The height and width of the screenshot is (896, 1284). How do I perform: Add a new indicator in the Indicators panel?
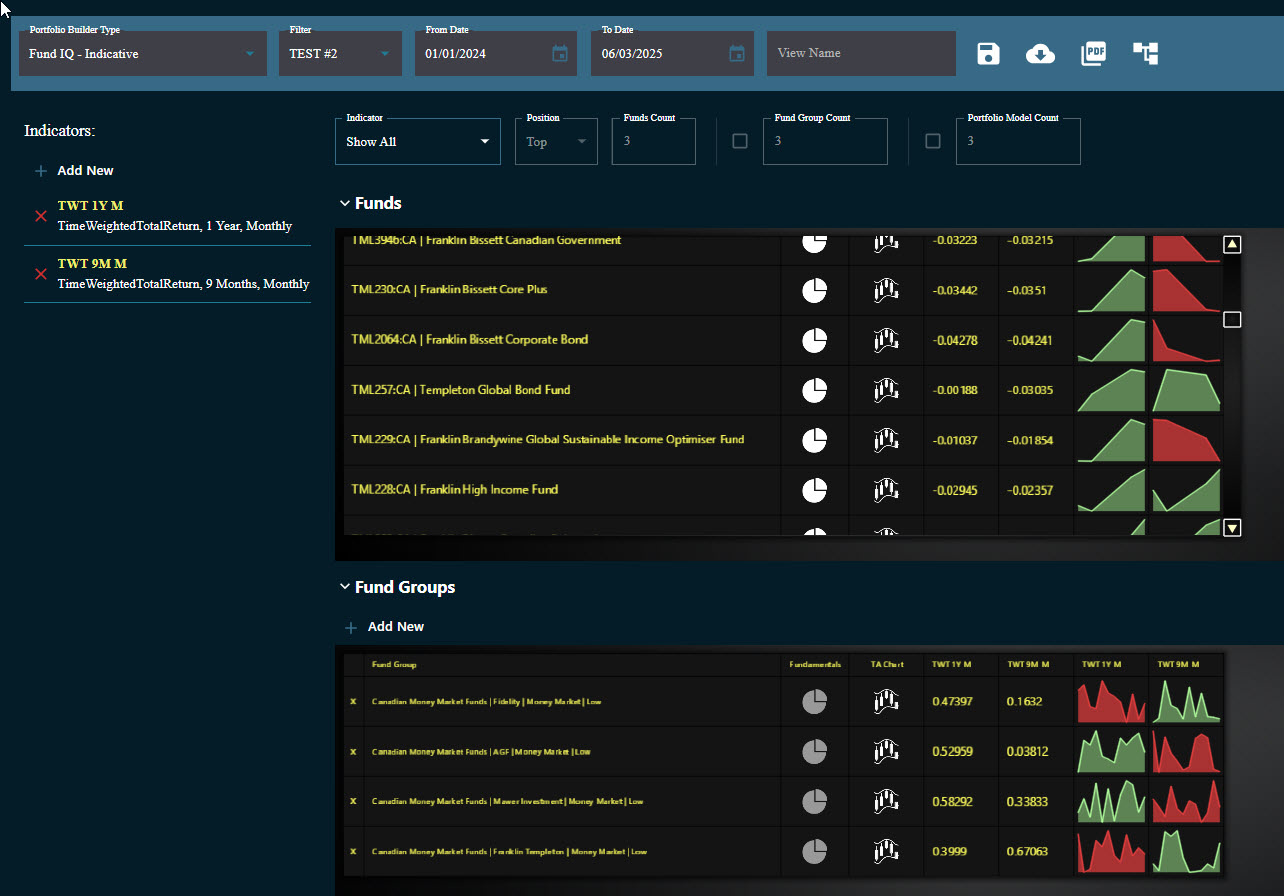point(75,171)
